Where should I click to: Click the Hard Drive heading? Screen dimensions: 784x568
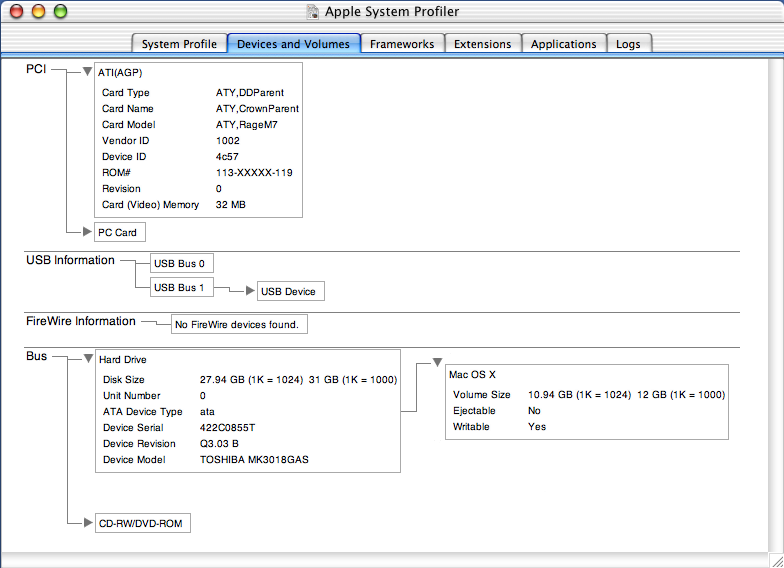click(x=122, y=360)
